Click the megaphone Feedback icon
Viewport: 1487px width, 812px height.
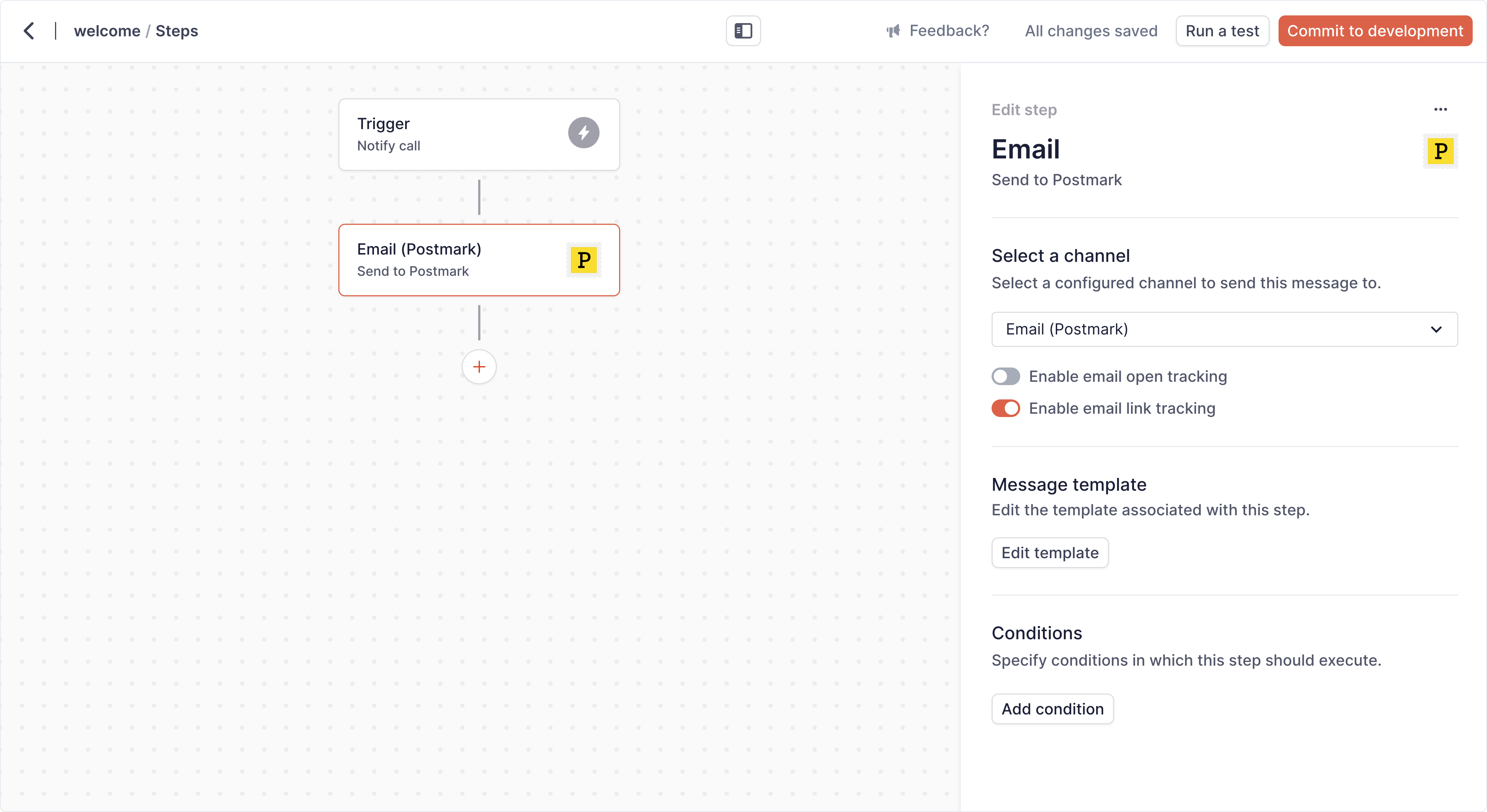pyautogui.click(x=893, y=30)
